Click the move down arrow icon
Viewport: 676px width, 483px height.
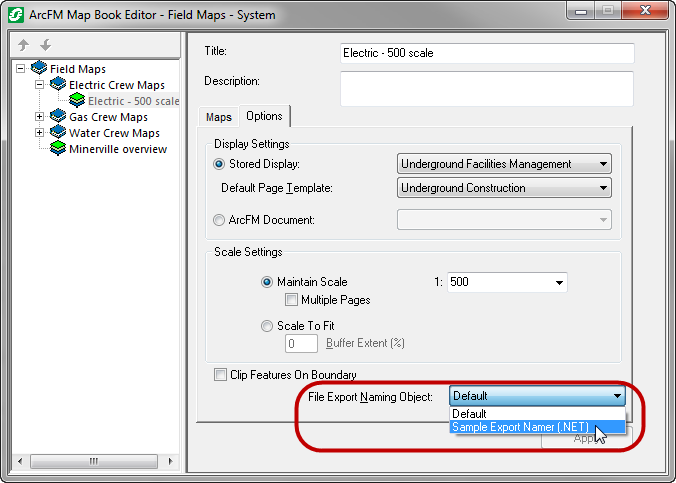(45, 46)
